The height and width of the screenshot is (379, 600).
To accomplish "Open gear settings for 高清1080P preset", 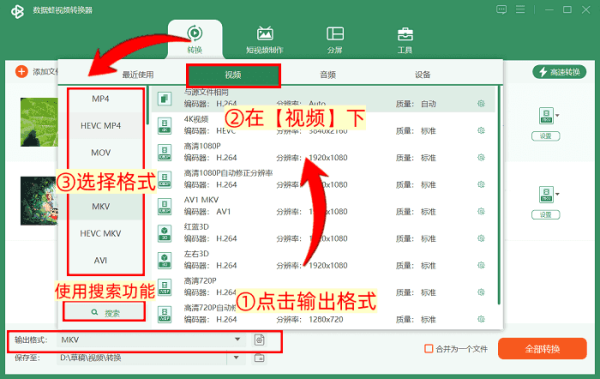I will pos(481,157).
